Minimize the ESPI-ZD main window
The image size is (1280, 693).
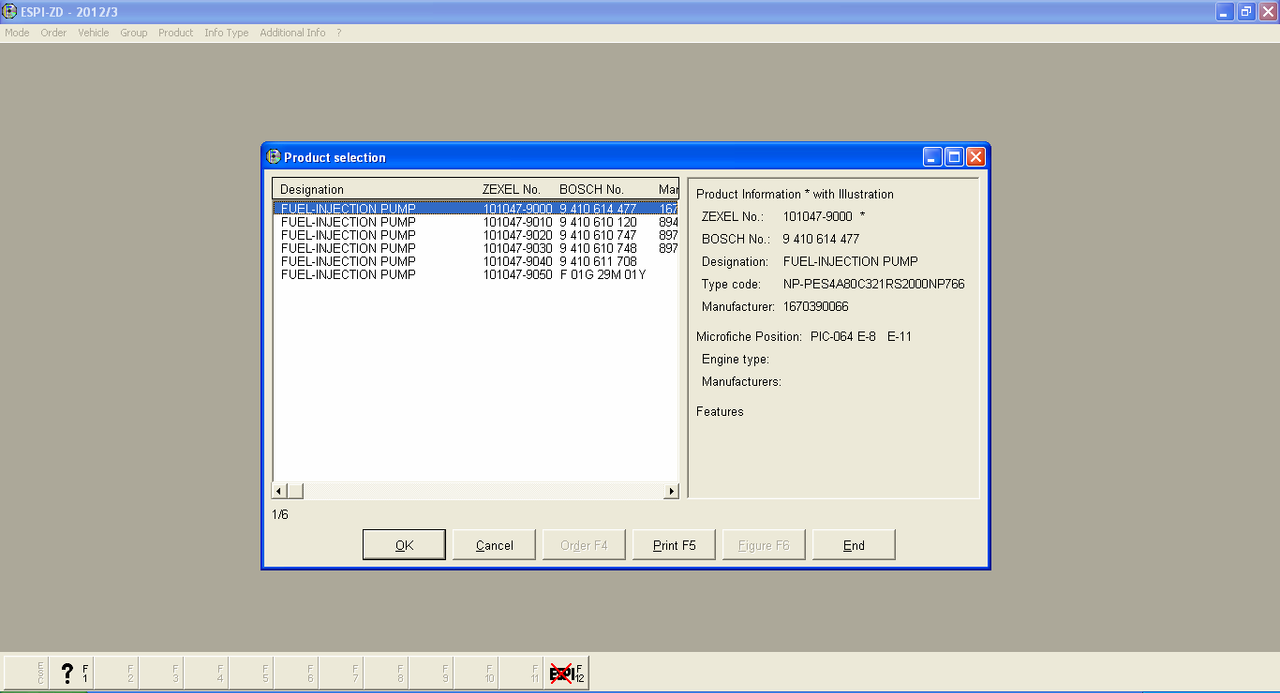(x=1225, y=12)
